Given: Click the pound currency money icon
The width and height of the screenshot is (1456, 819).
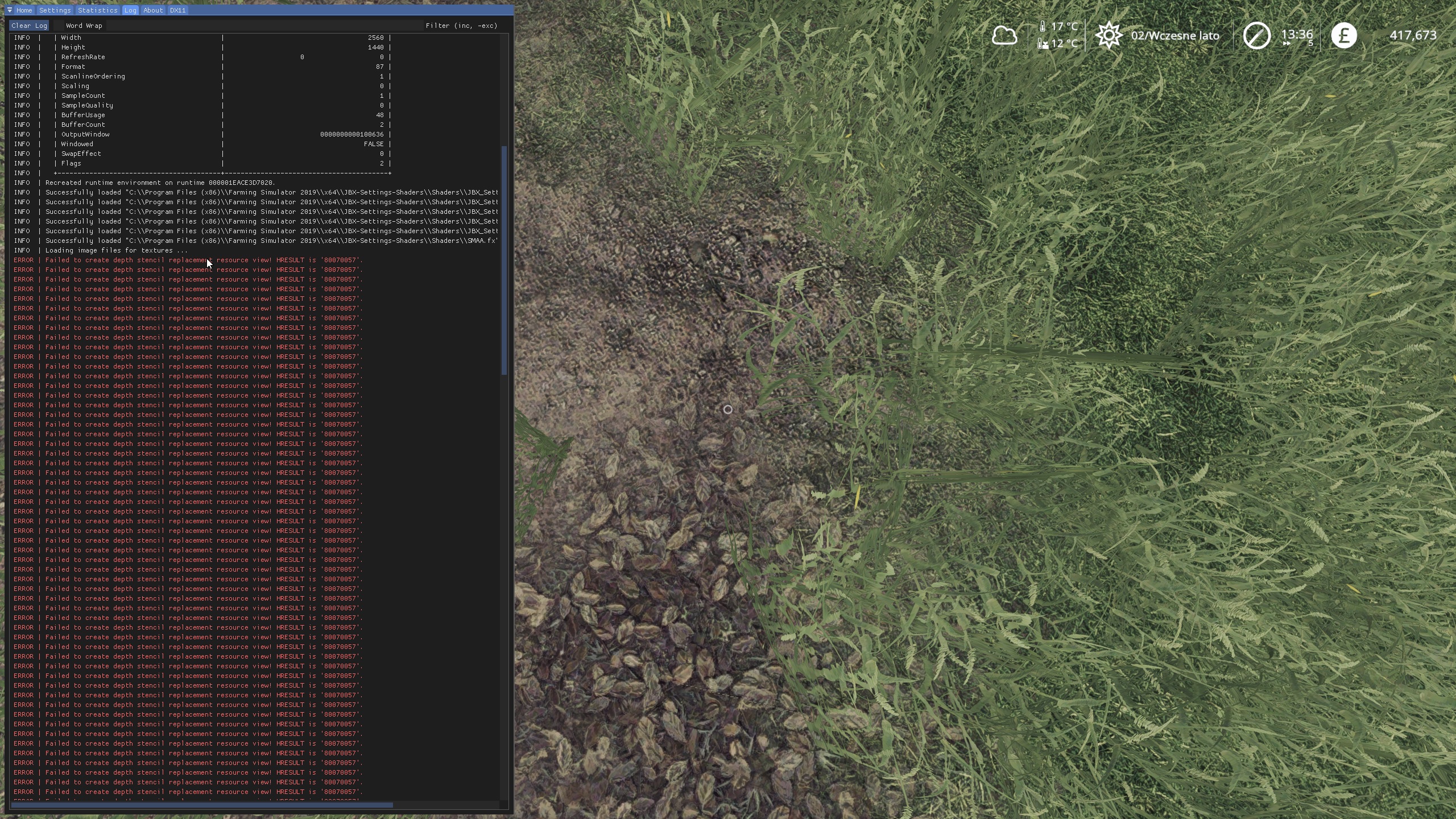Looking at the screenshot, I should (1344, 36).
